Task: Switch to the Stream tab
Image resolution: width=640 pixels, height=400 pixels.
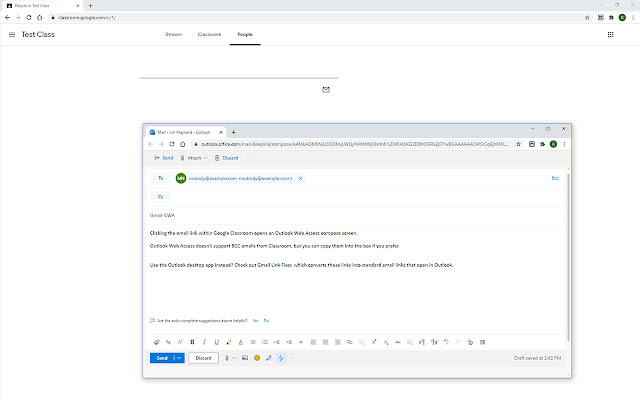Action: coord(173,34)
